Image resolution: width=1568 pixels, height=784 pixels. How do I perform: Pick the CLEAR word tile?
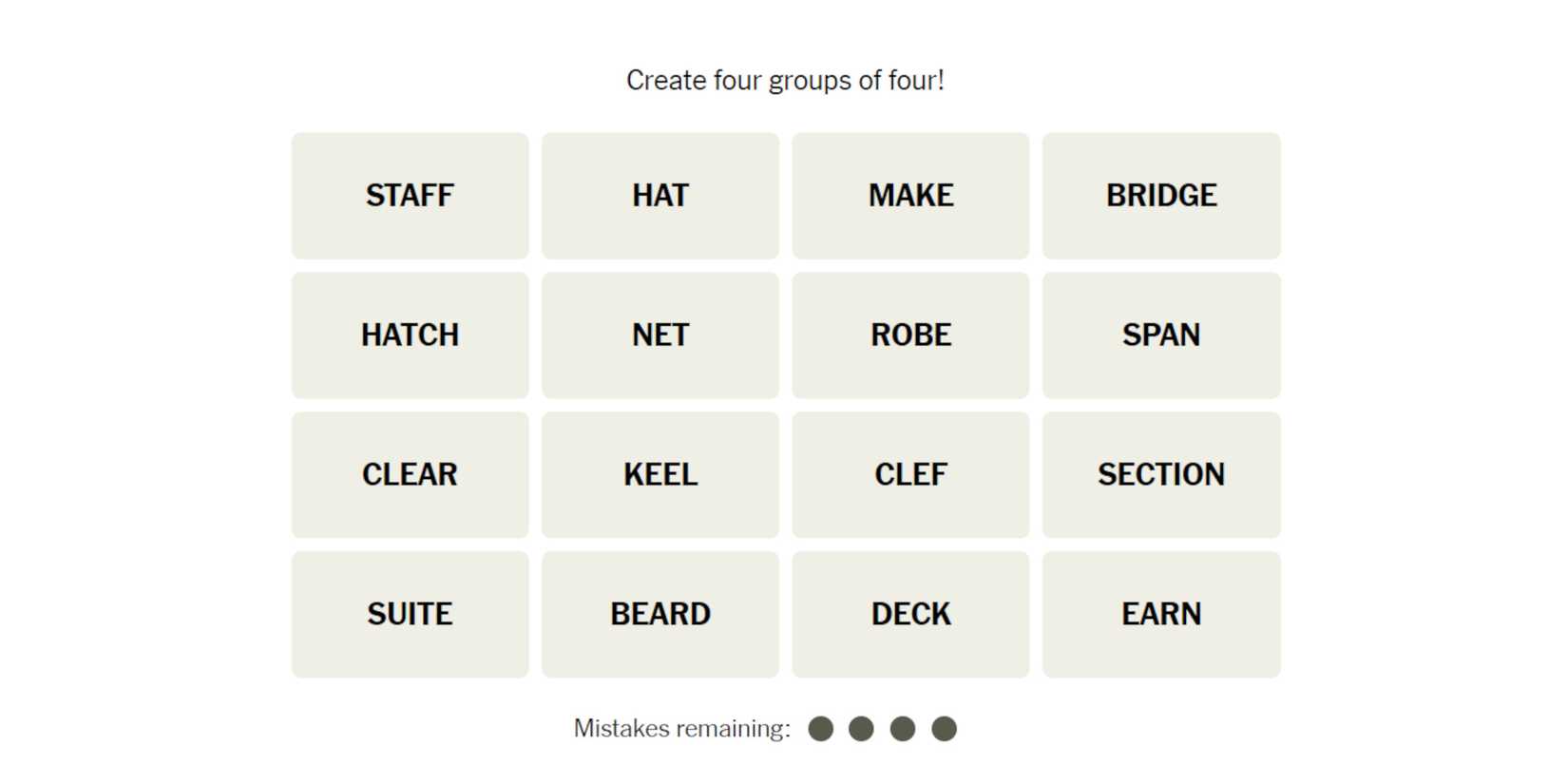pyautogui.click(x=410, y=475)
